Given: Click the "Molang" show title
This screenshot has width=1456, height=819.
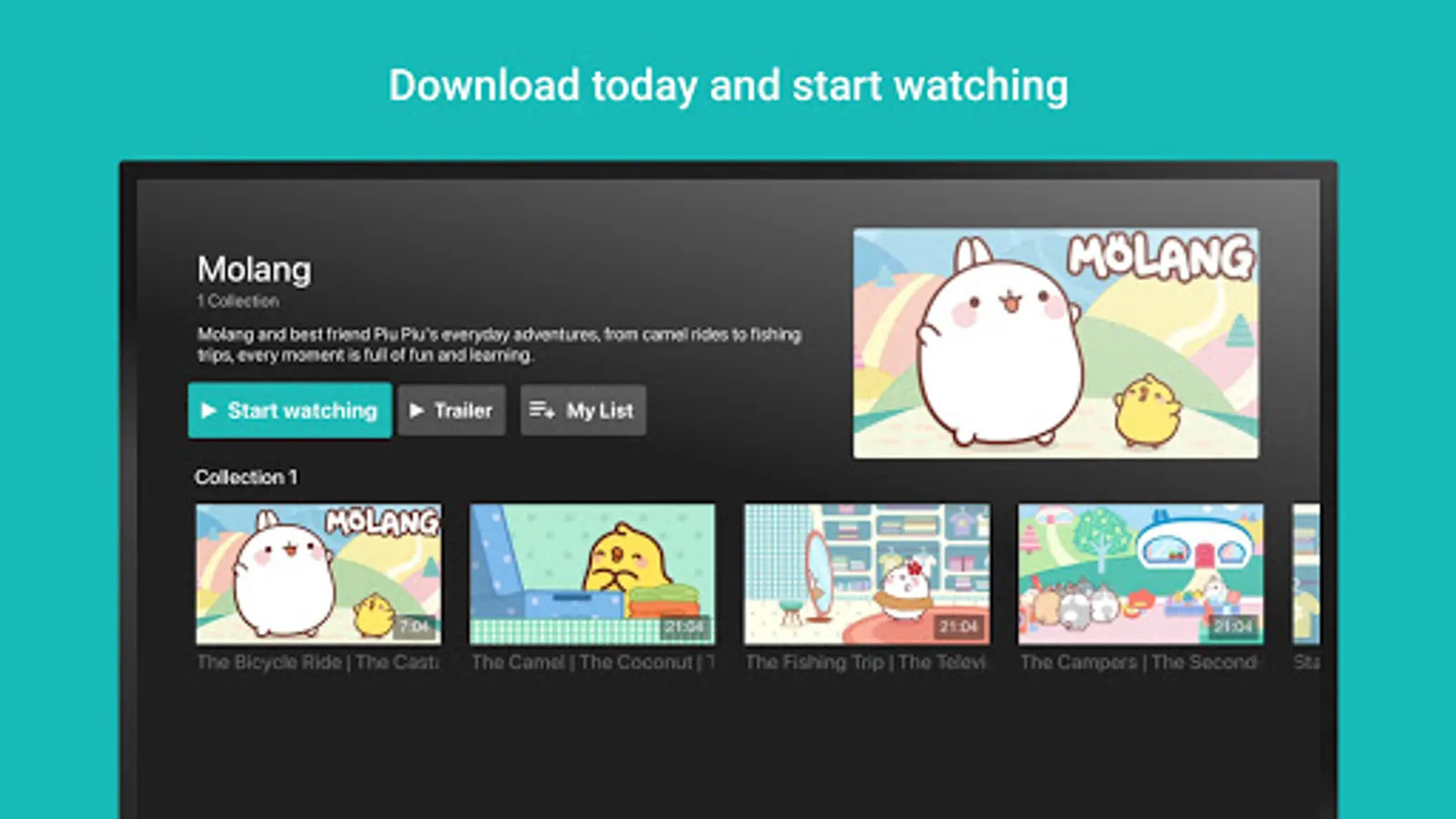Looking at the screenshot, I should 254,269.
